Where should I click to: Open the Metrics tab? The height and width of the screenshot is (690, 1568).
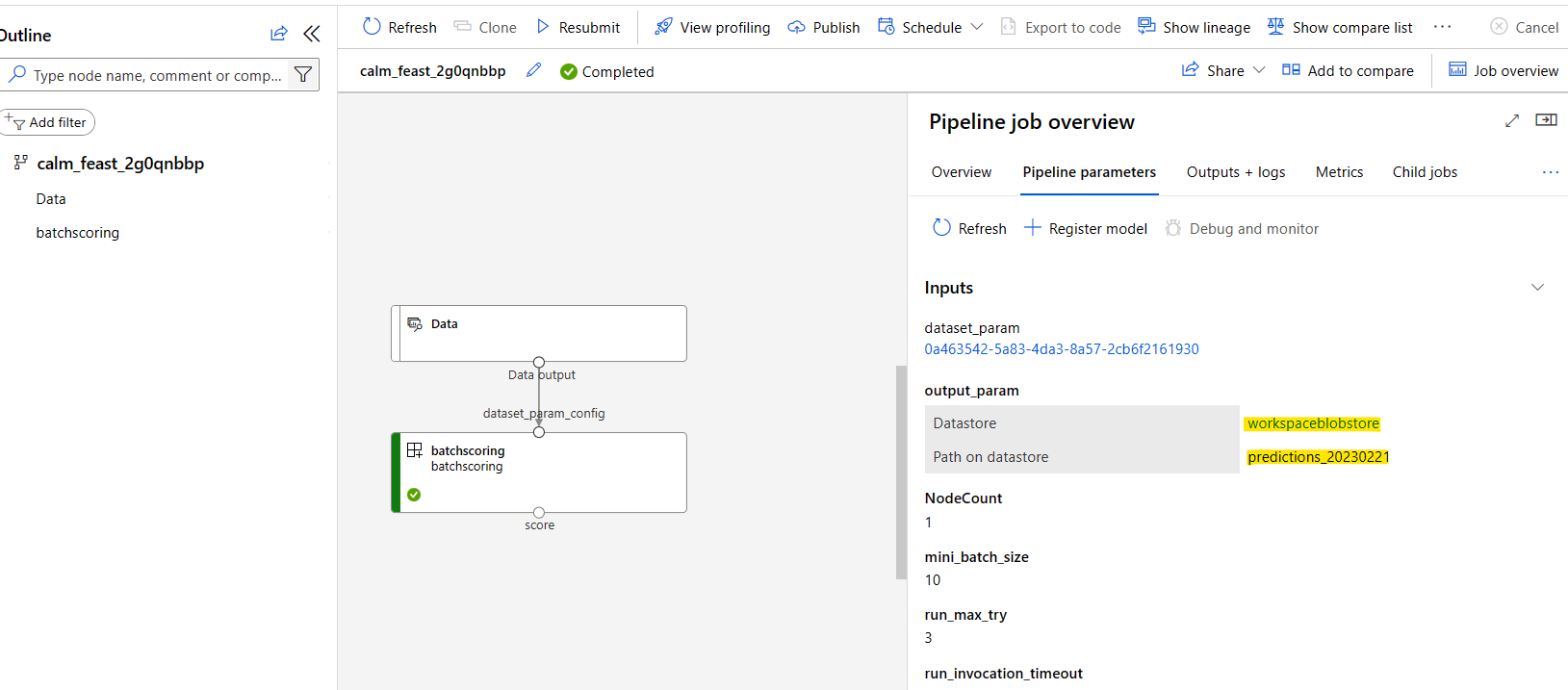(x=1339, y=171)
